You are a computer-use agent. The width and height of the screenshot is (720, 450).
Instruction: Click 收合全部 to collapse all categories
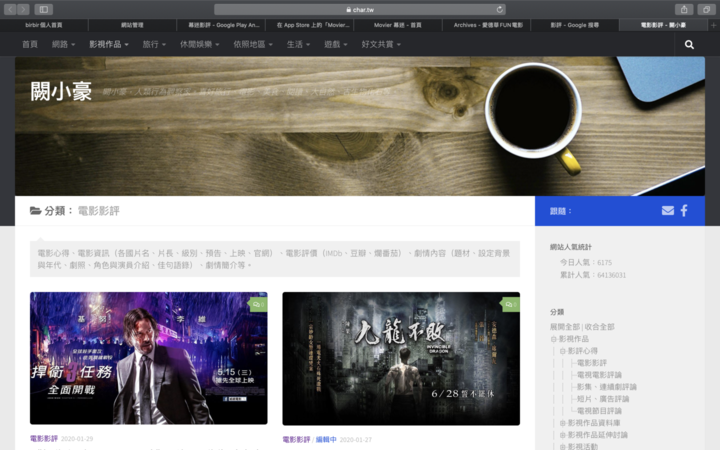click(599, 327)
